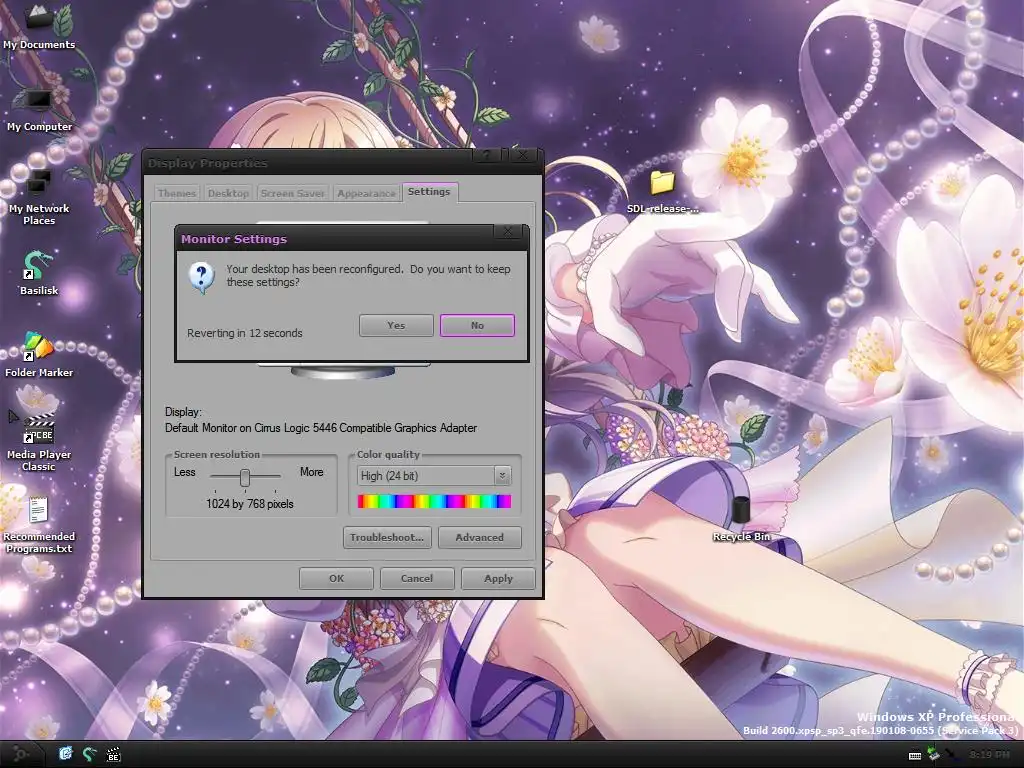Screen dimensions: 1024x768
Task: Click the help button in Display Properties title bar
Action: point(488,155)
